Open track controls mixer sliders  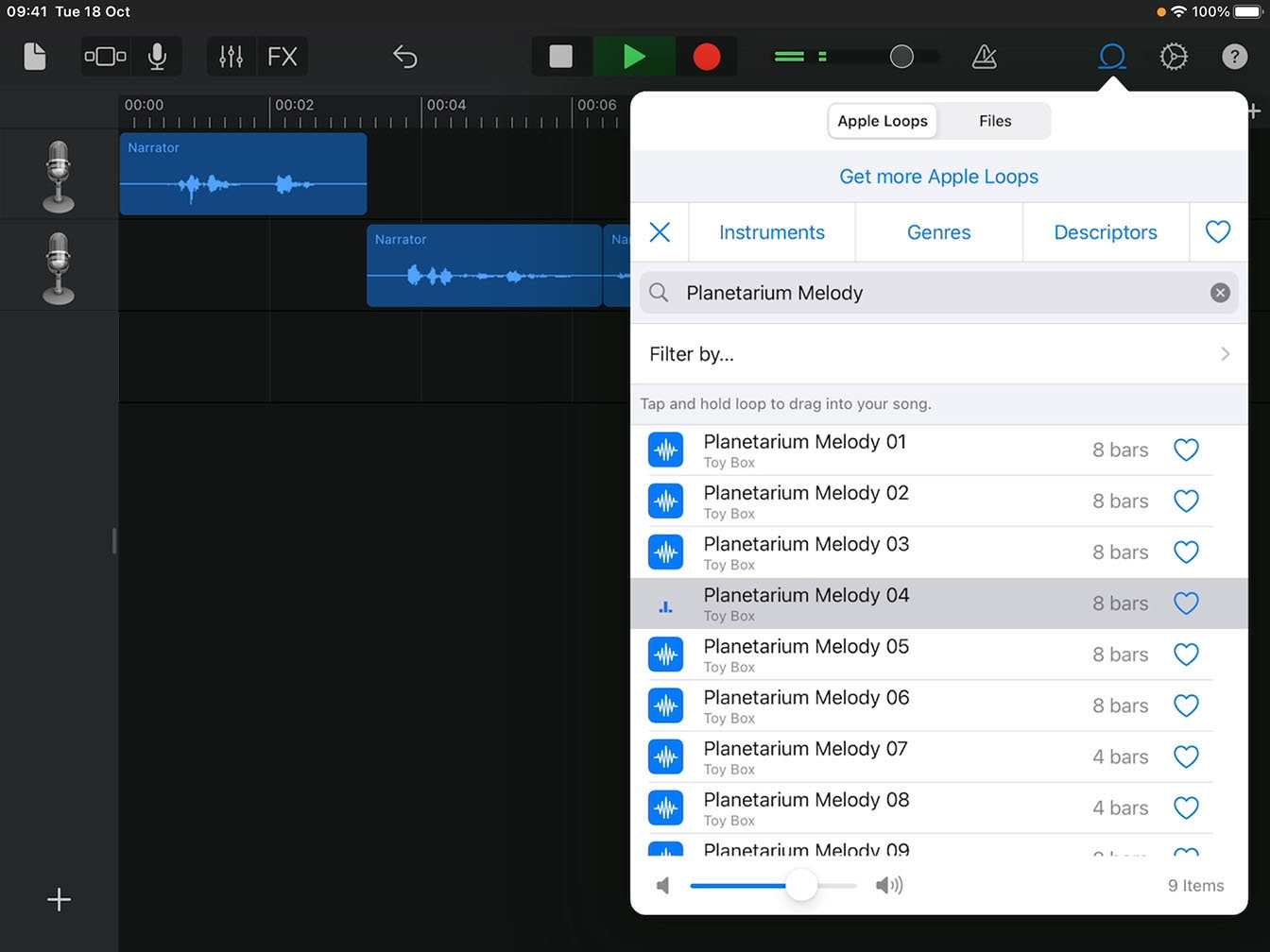pyautogui.click(x=232, y=57)
